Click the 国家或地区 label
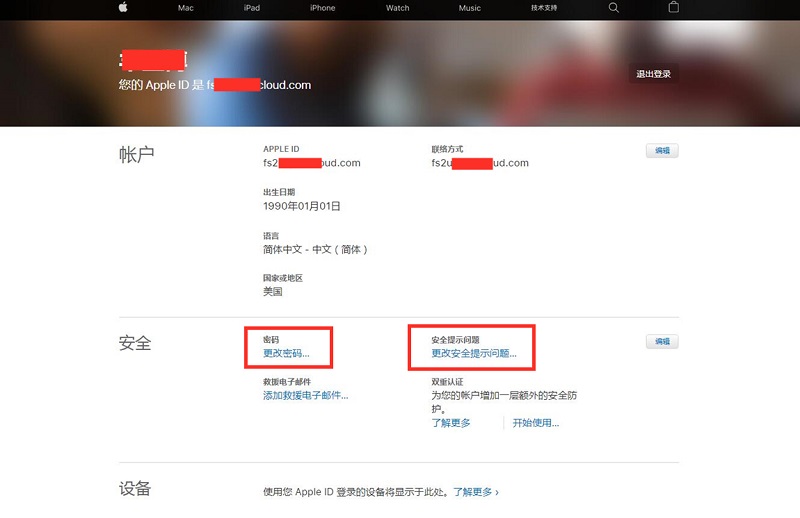 pyautogui.click(x=283, y=278)
